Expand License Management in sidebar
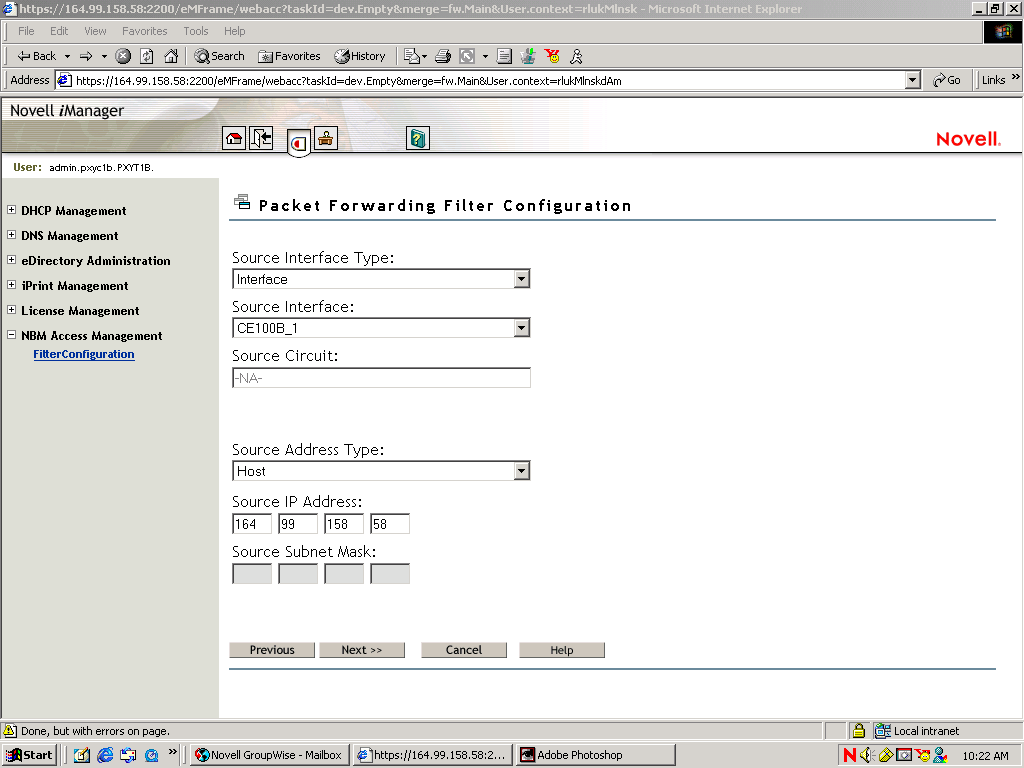Image resolution: width=1024 pixels, height=768 pixels. [x=11, y=310]
